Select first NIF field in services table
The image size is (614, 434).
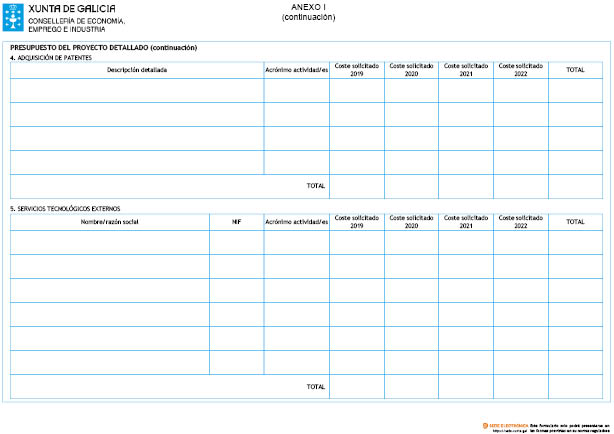pyautogui.click(x=236, y=242)
